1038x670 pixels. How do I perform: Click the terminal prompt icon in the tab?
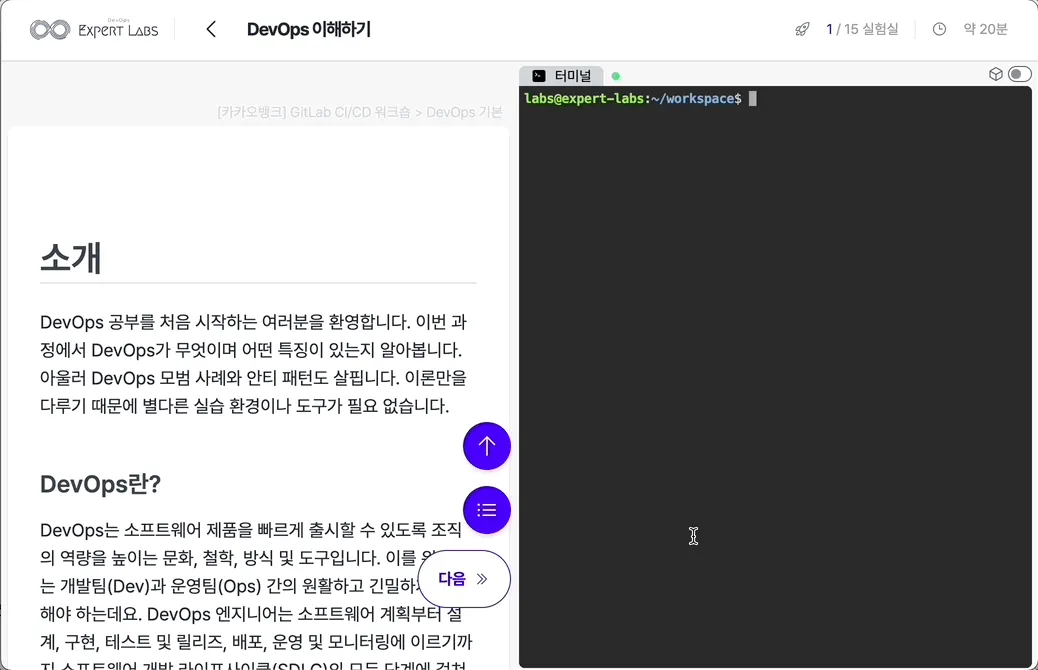click(539, 76)
